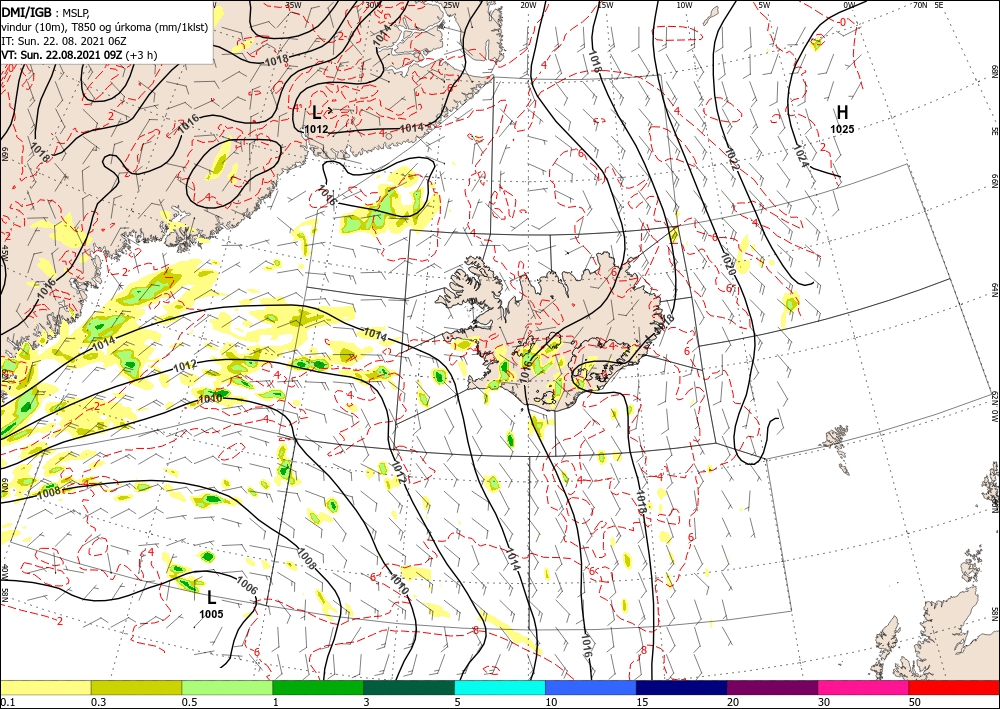Click the red 50 mm legend color segment

pyautogui.click(x=954, y=687)
